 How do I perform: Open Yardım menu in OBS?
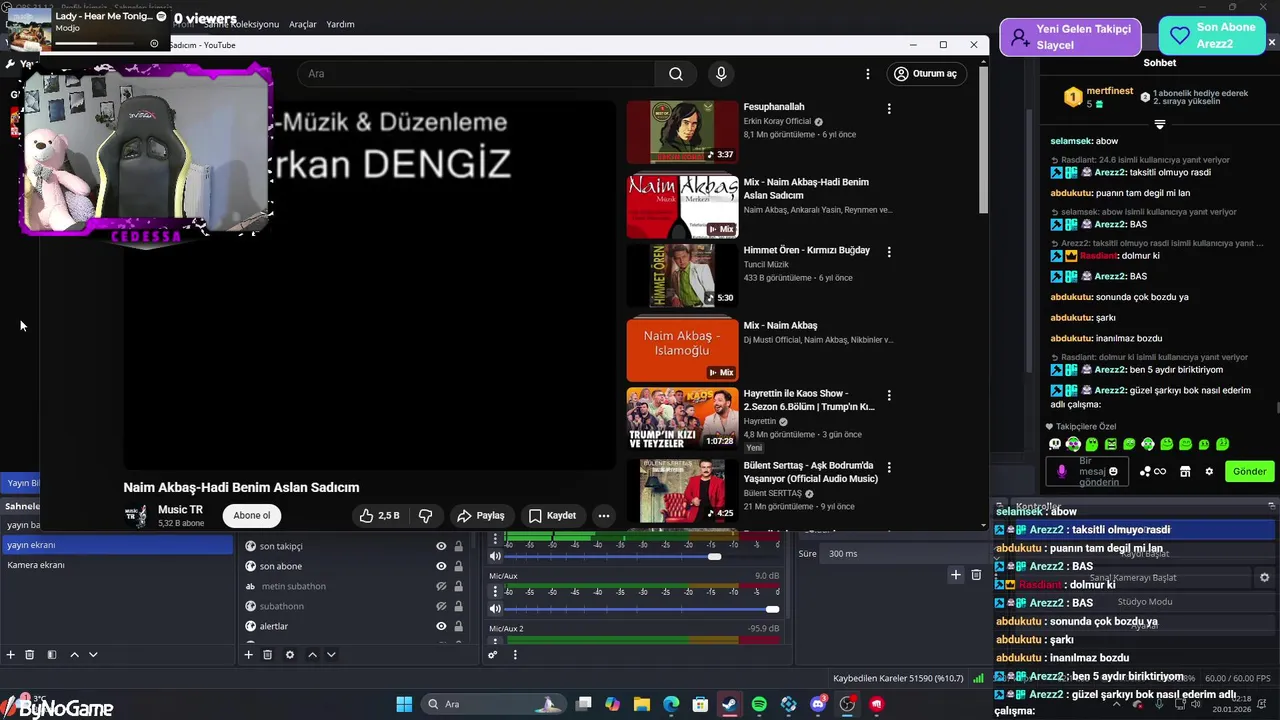340,24
